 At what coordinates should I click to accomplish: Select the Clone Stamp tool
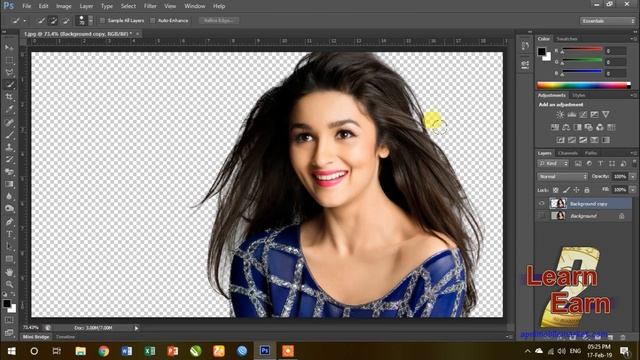(9, 147)
